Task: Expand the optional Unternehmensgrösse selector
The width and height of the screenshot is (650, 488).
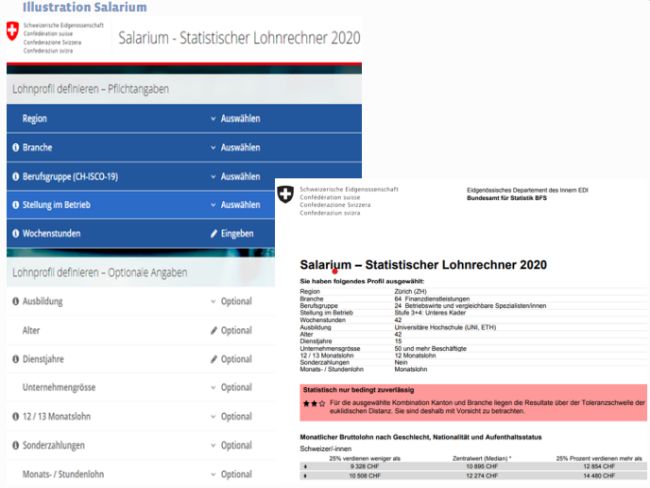Action: point(231,387)
